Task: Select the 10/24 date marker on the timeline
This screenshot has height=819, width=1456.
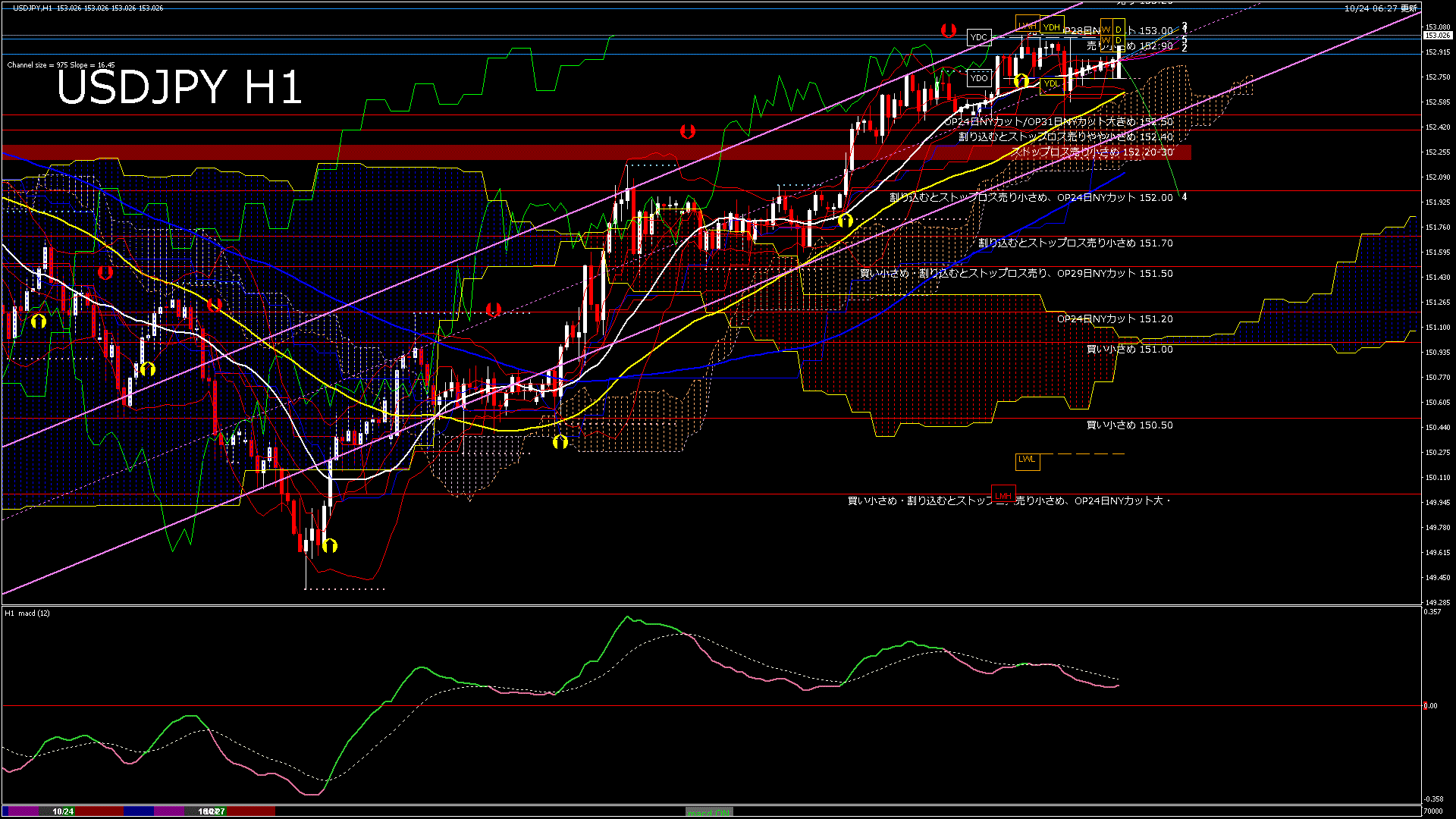Action: coord(63,811)
